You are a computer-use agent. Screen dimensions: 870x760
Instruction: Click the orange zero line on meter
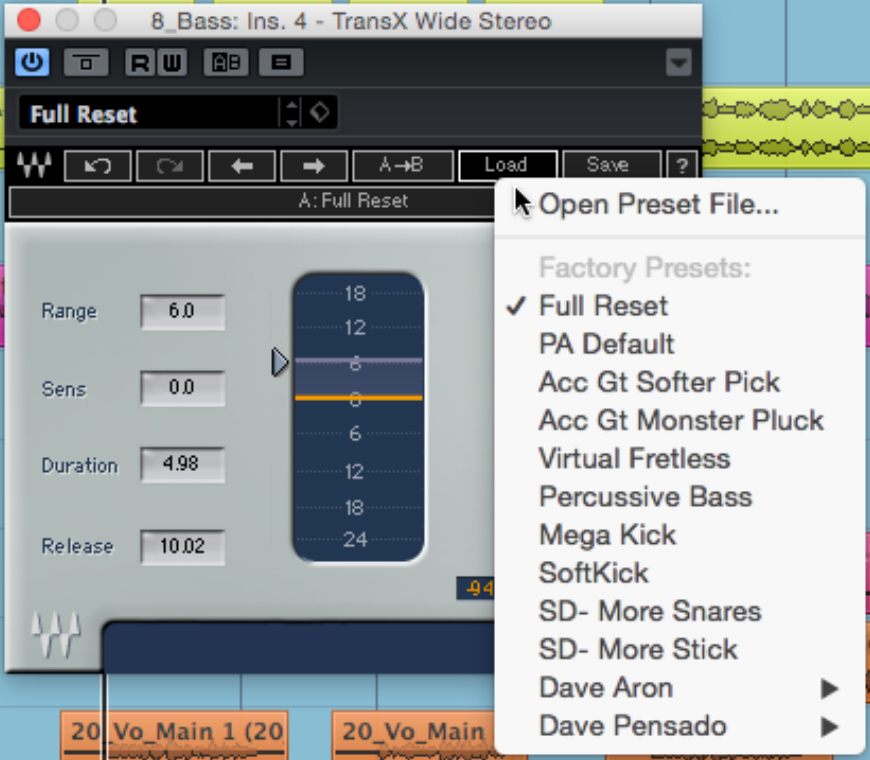pos(358,398)
